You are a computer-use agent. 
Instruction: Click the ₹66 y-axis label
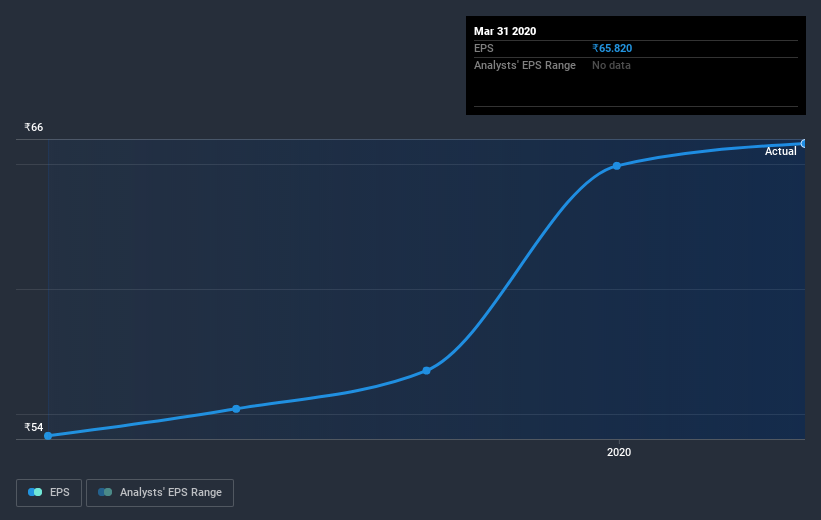[34, 127]
